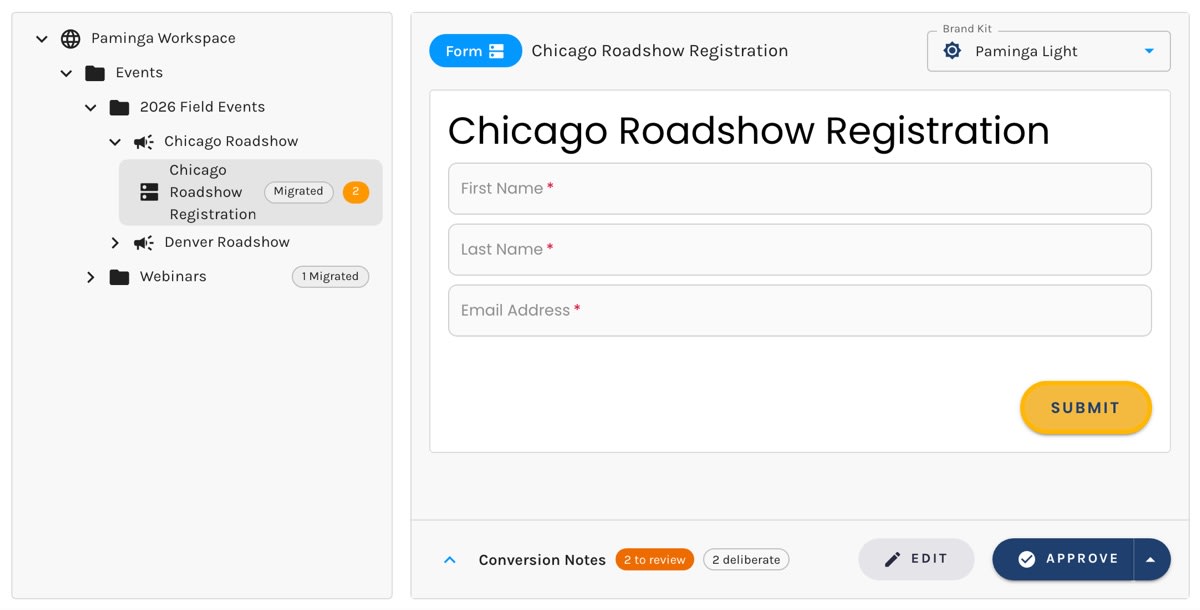Click the large form heading in the preview

(749, 131)
